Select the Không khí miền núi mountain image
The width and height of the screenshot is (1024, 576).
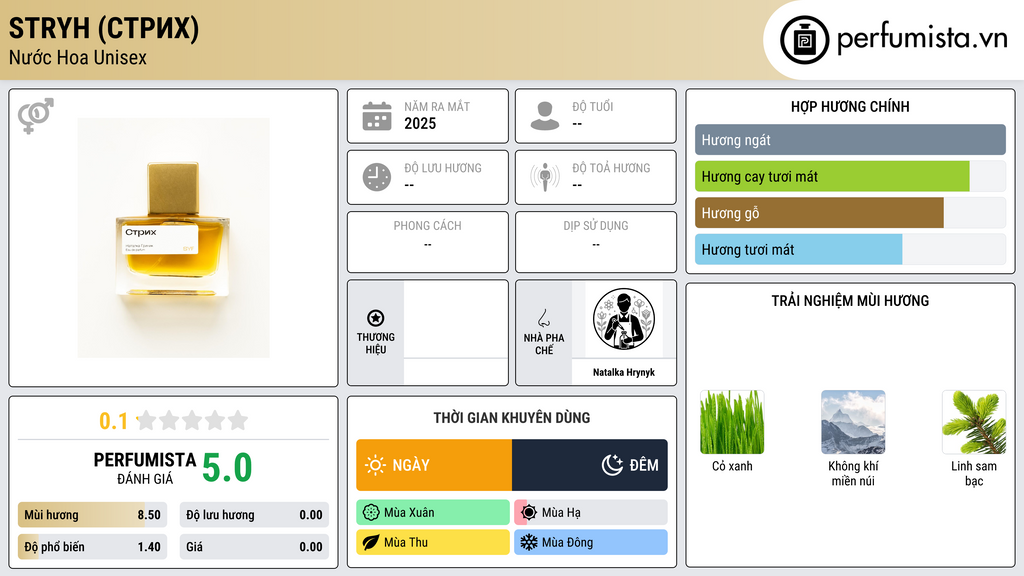(853, 422)
